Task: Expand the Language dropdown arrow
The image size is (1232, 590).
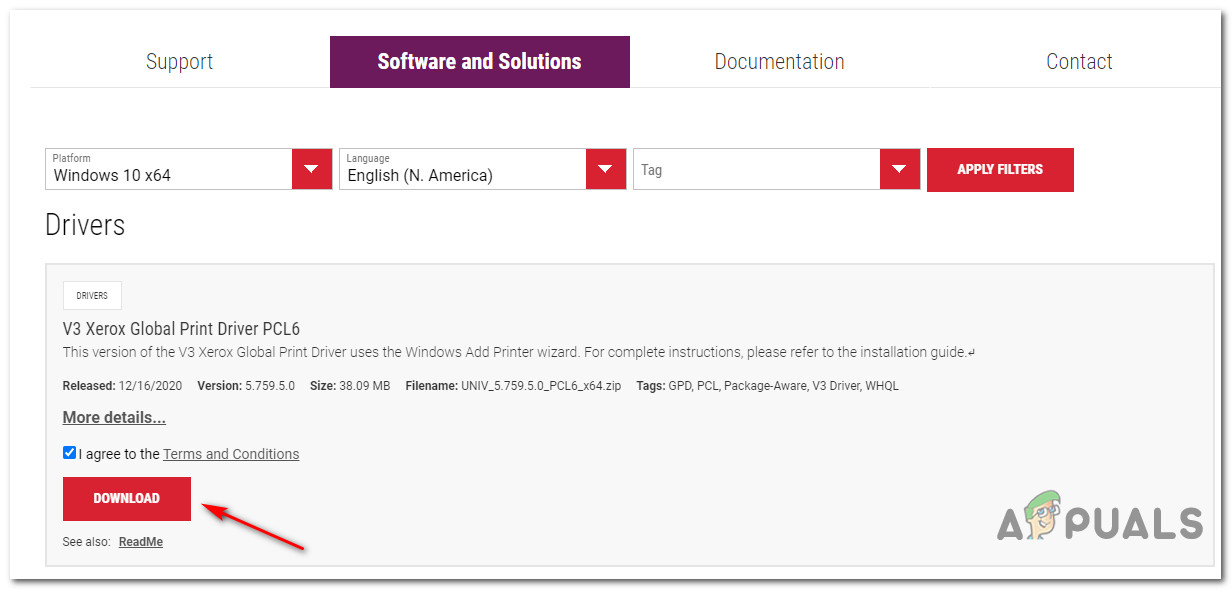Action: (x=605, y=169)
